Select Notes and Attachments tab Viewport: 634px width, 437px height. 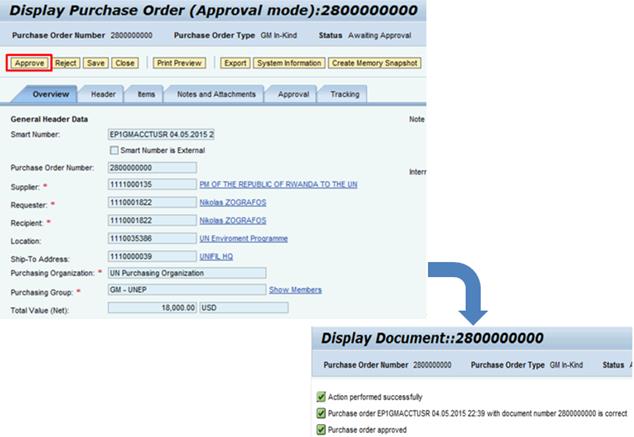(x=216, y=95)
